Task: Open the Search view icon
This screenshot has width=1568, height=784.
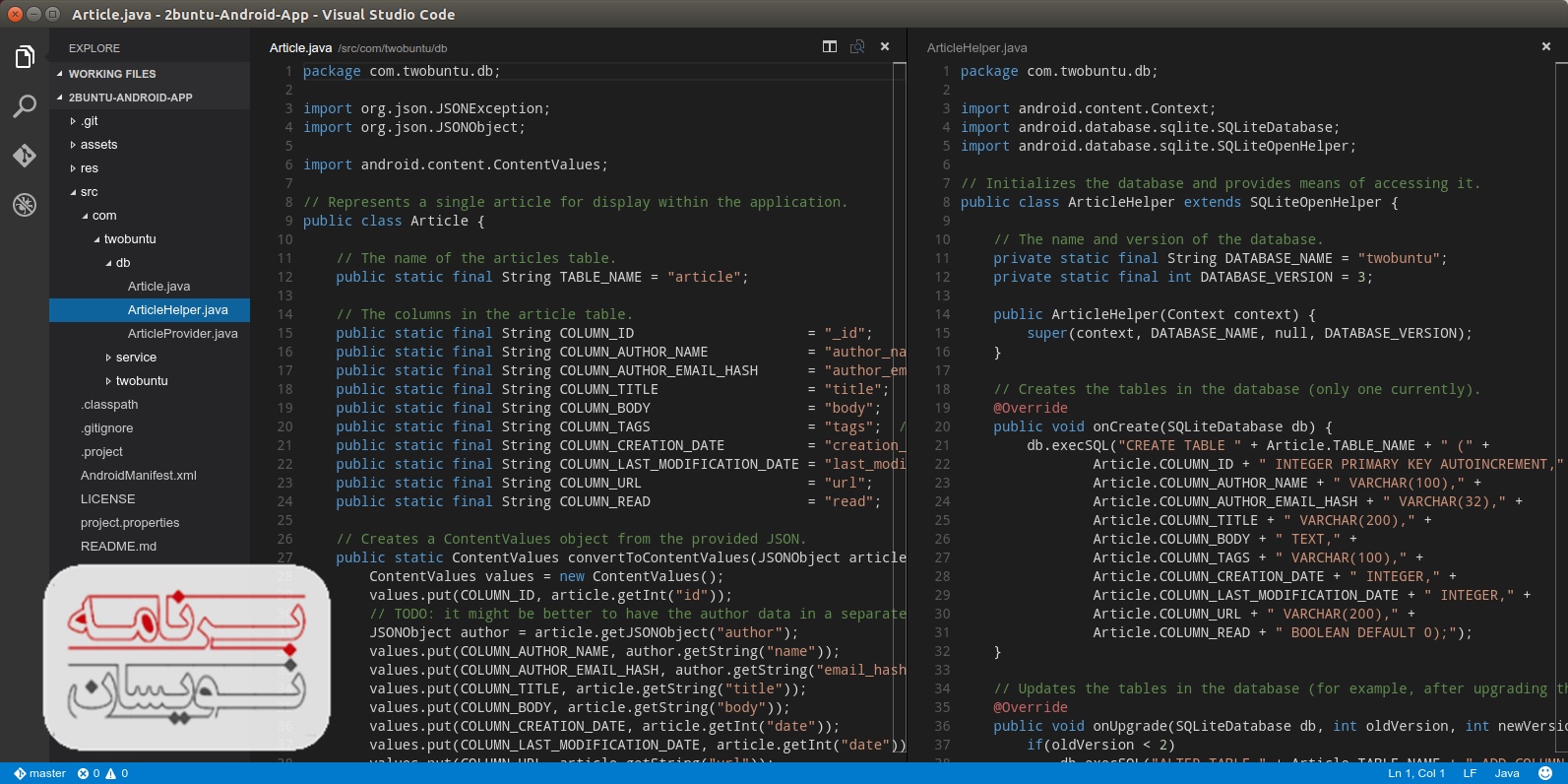Action: 25,106
